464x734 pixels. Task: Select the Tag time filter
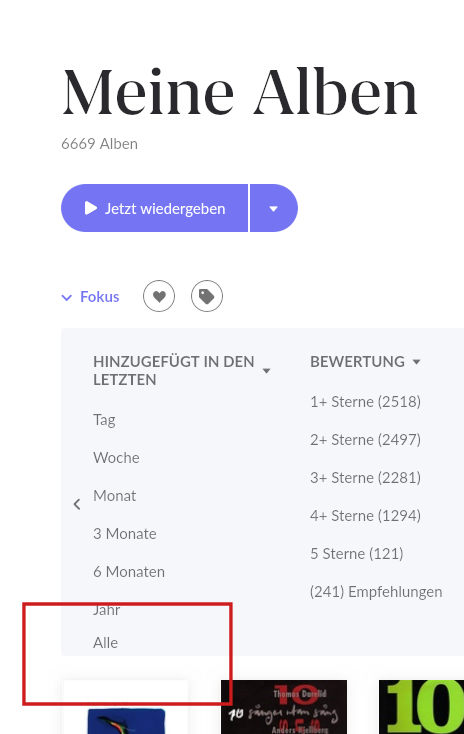pyautogui.click(x=104, y=420)
